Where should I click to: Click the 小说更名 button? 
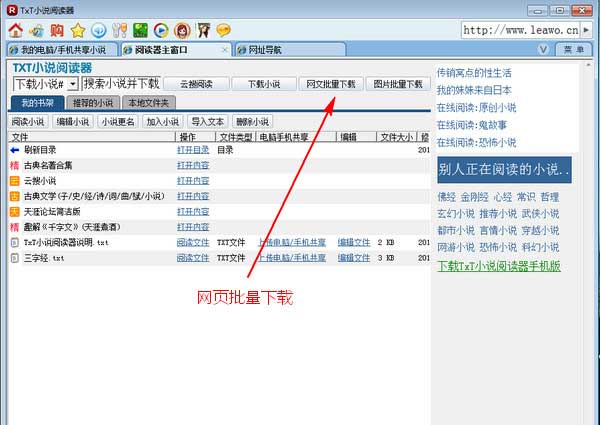click(118, 122)
